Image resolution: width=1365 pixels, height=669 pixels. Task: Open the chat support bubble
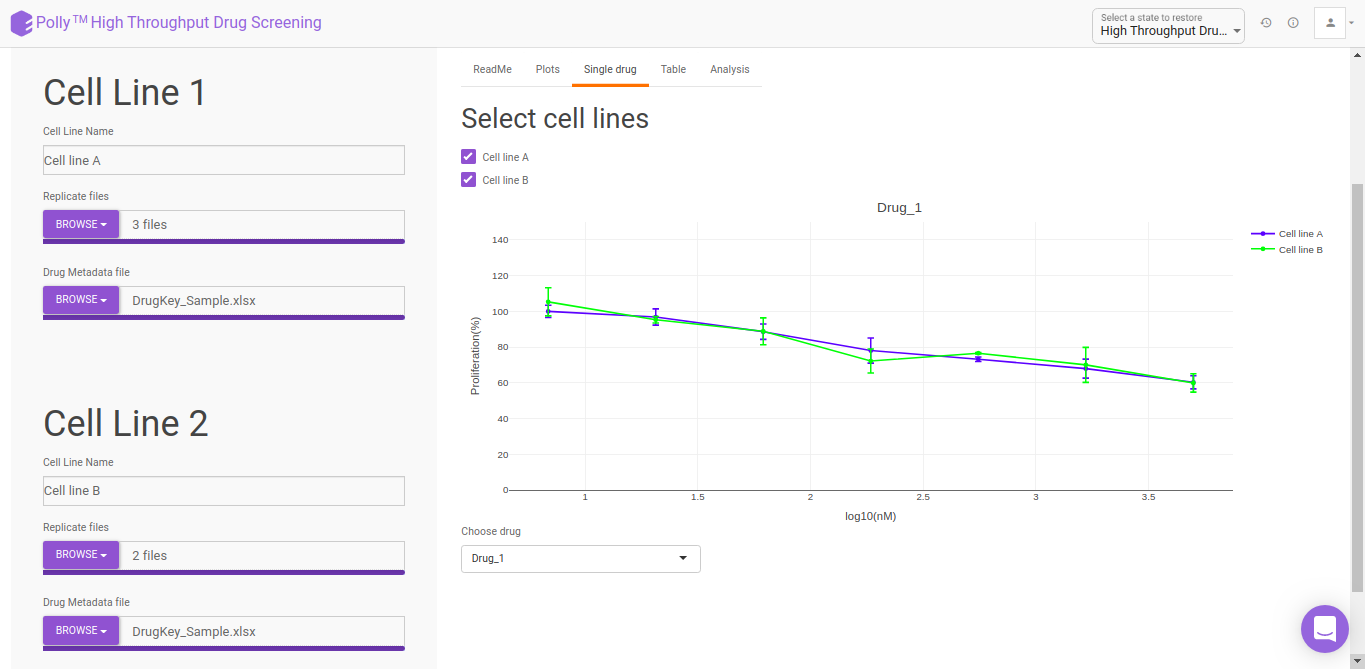point(1325,629)
